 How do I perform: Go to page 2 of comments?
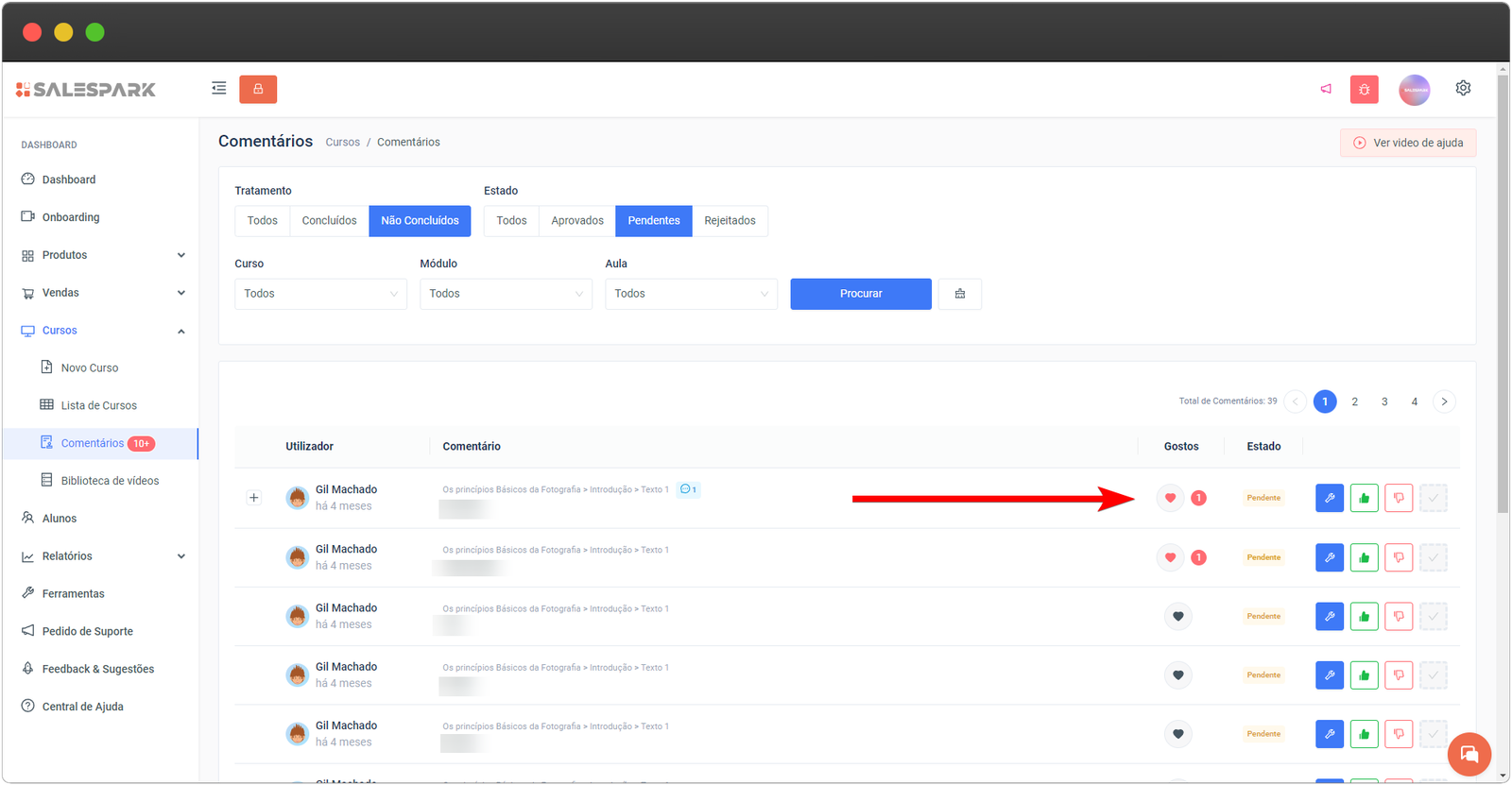(1354, 401)
